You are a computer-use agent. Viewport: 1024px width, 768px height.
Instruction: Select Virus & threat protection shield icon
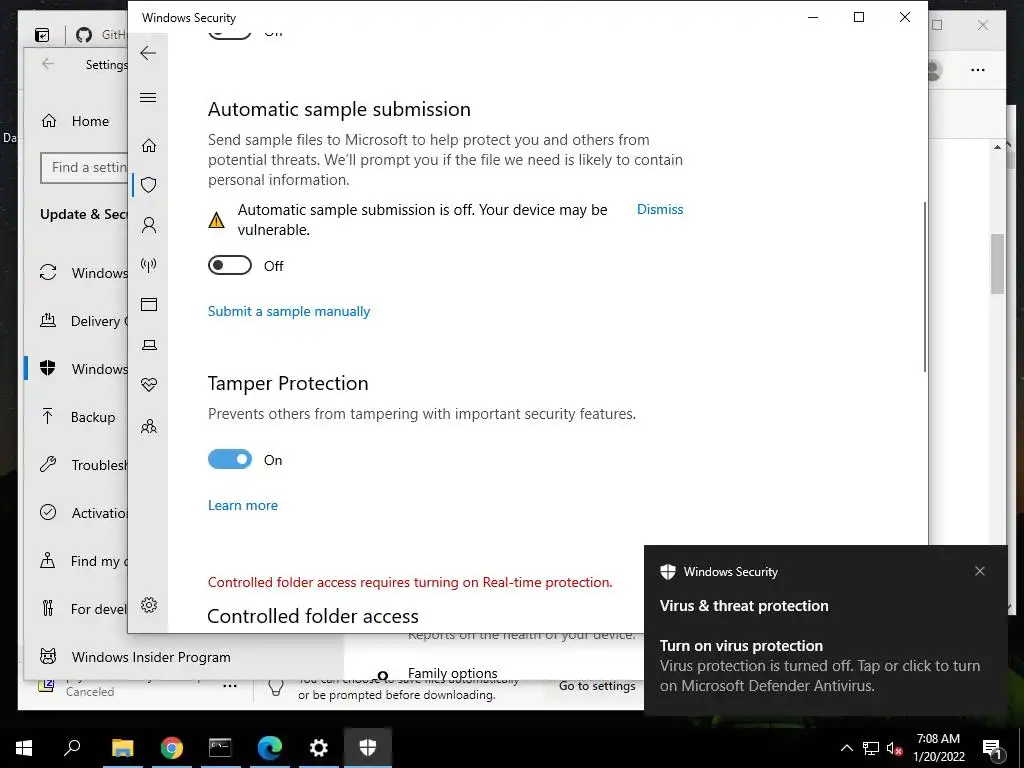pos(149,185)
